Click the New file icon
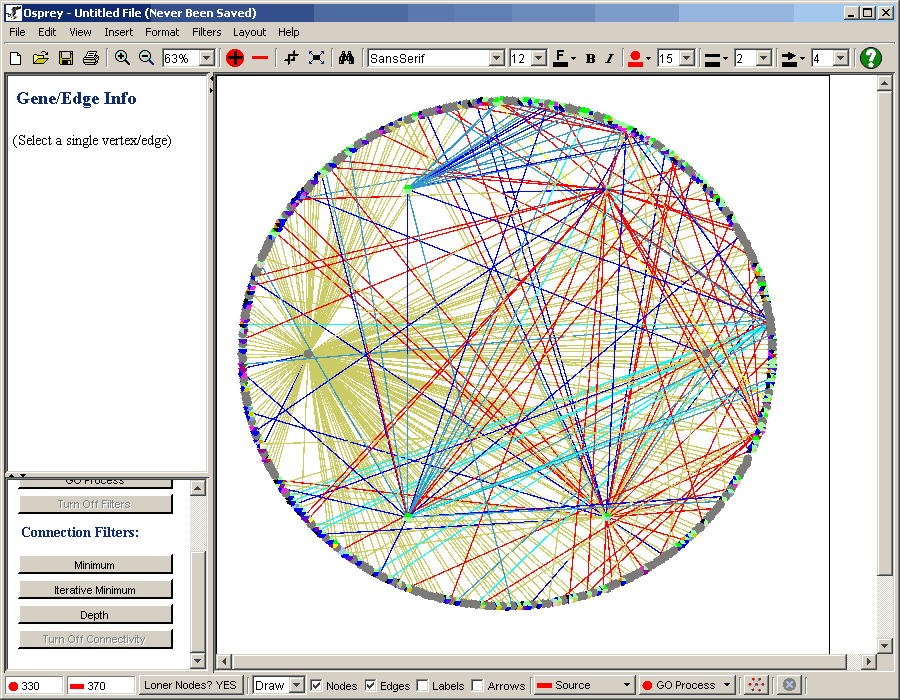Screen dimensions: 900x700 pyautogui.click(x=15, y=58)
